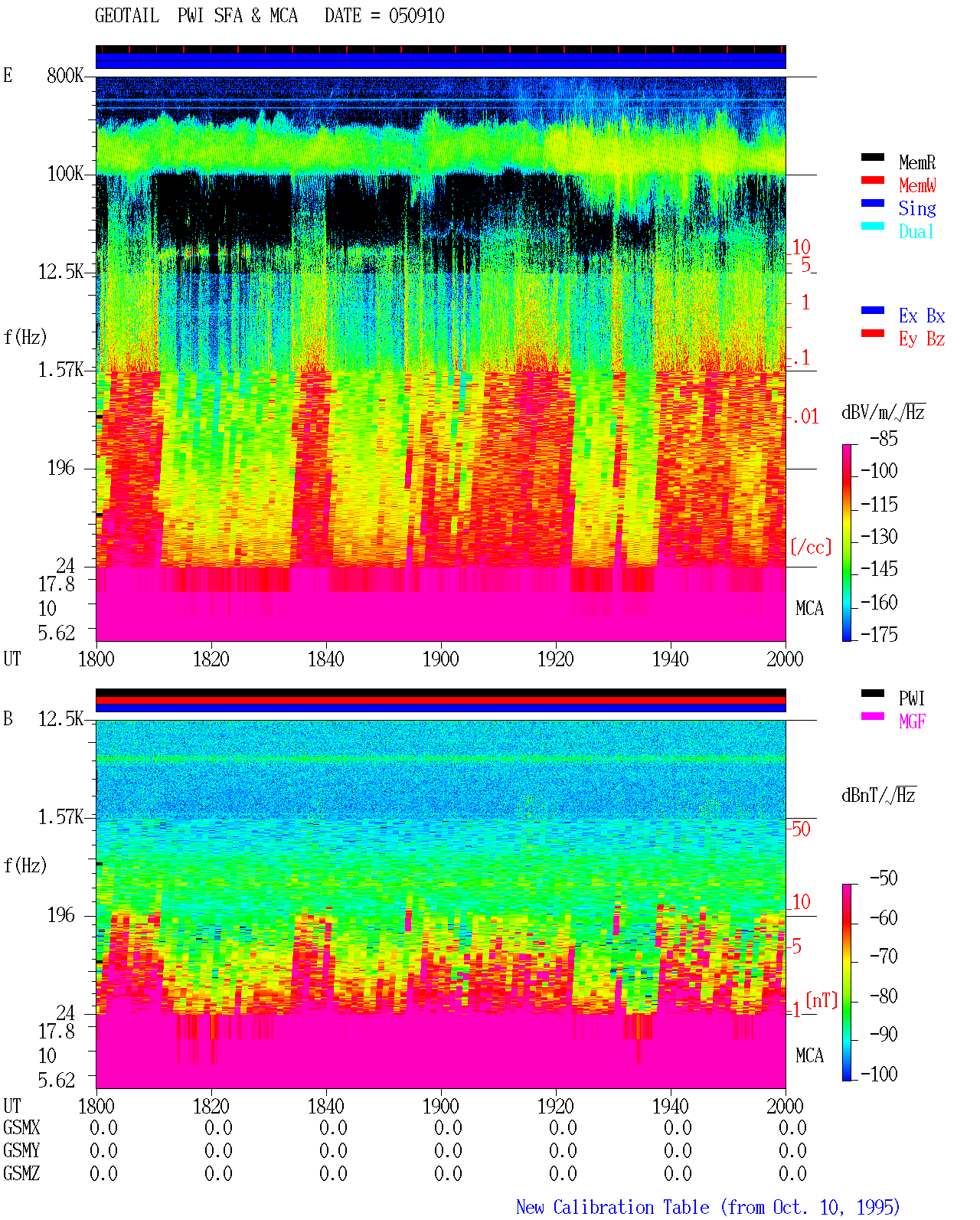The height and width of the screenshot is (1220, 980).
Task: Click the GSMZ row label
Action: pyautogui.click(x=21, y=1173)
